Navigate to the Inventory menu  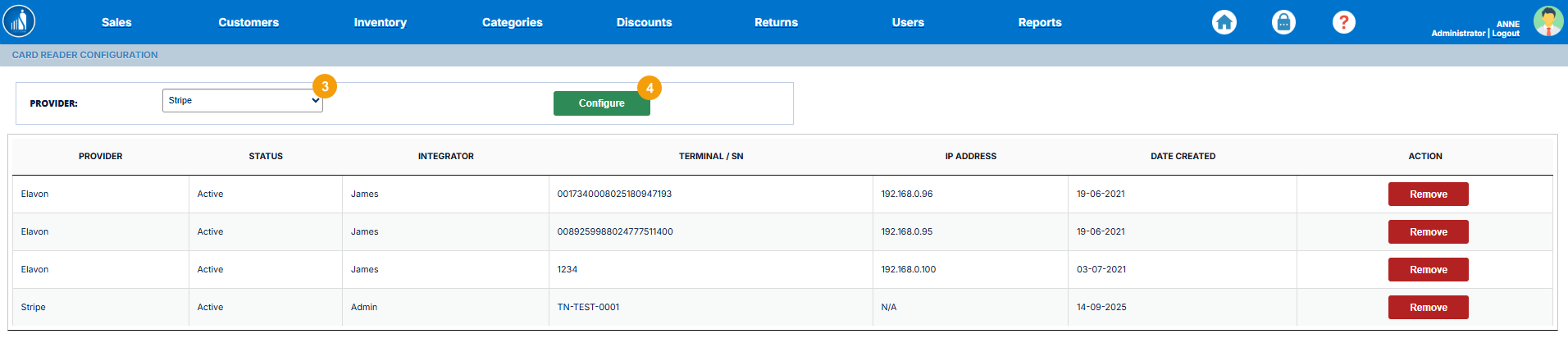[x=380, y=22]
